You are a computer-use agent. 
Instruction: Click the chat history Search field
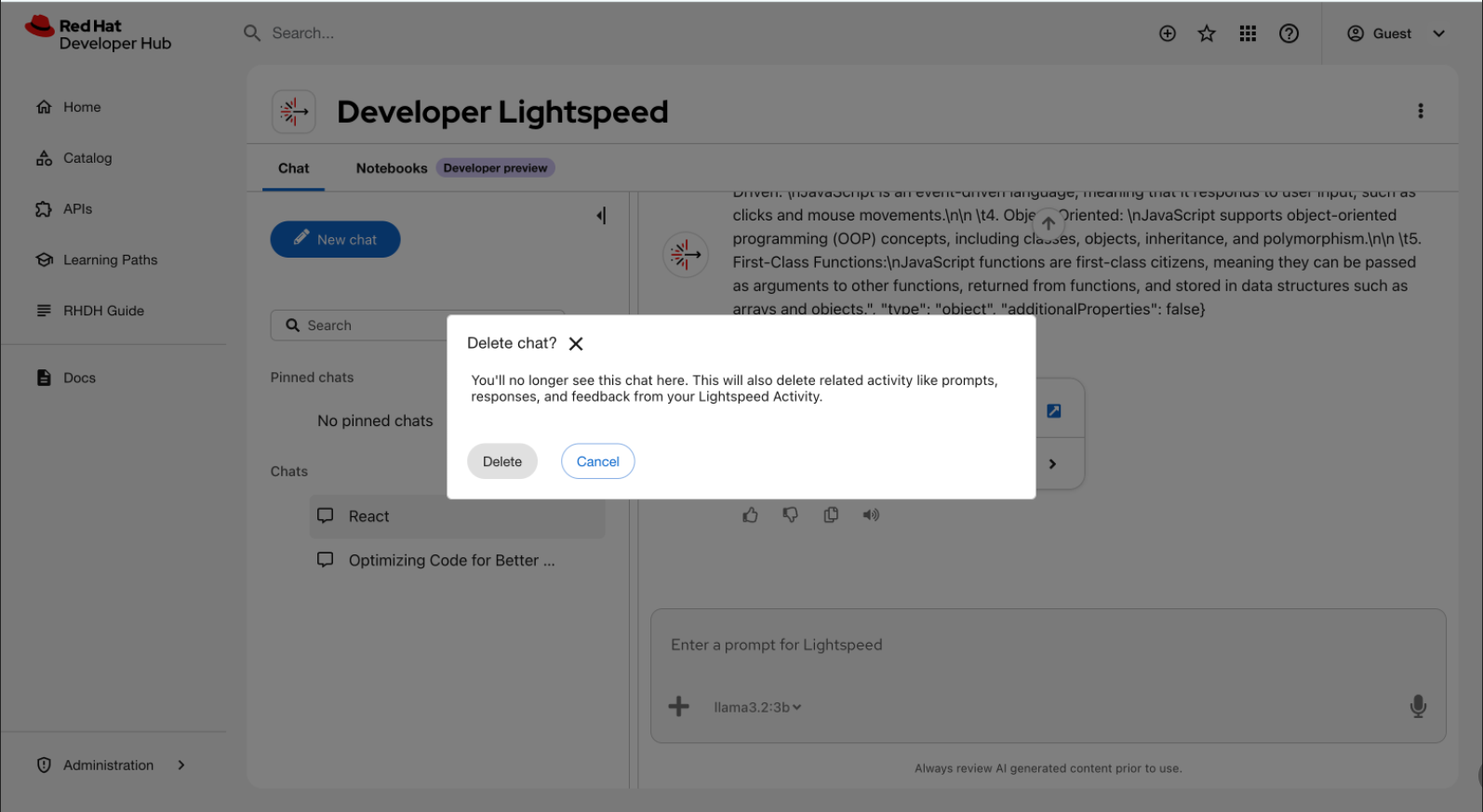click(x=418, y=326)
